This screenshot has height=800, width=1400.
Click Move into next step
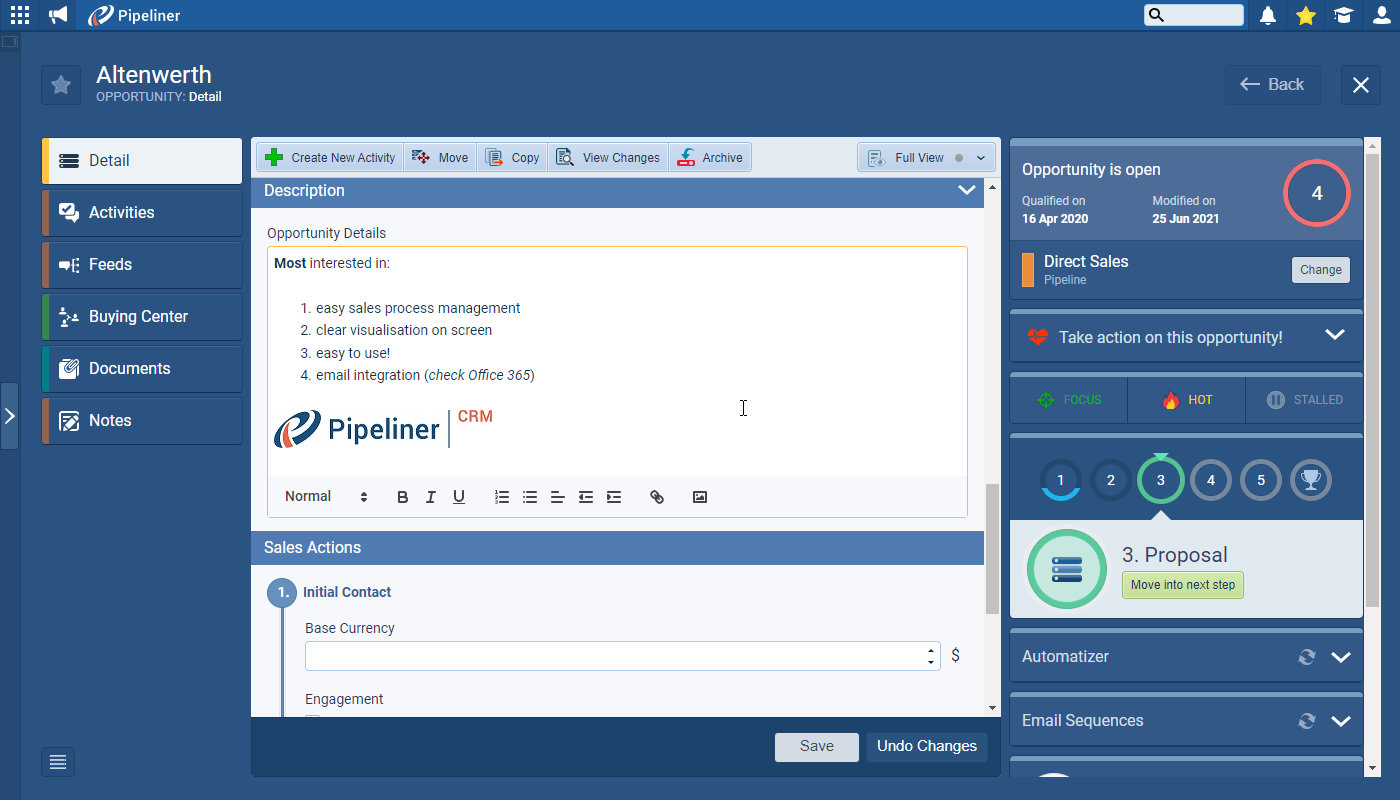pyautogui.click(x=1182, y=584)
